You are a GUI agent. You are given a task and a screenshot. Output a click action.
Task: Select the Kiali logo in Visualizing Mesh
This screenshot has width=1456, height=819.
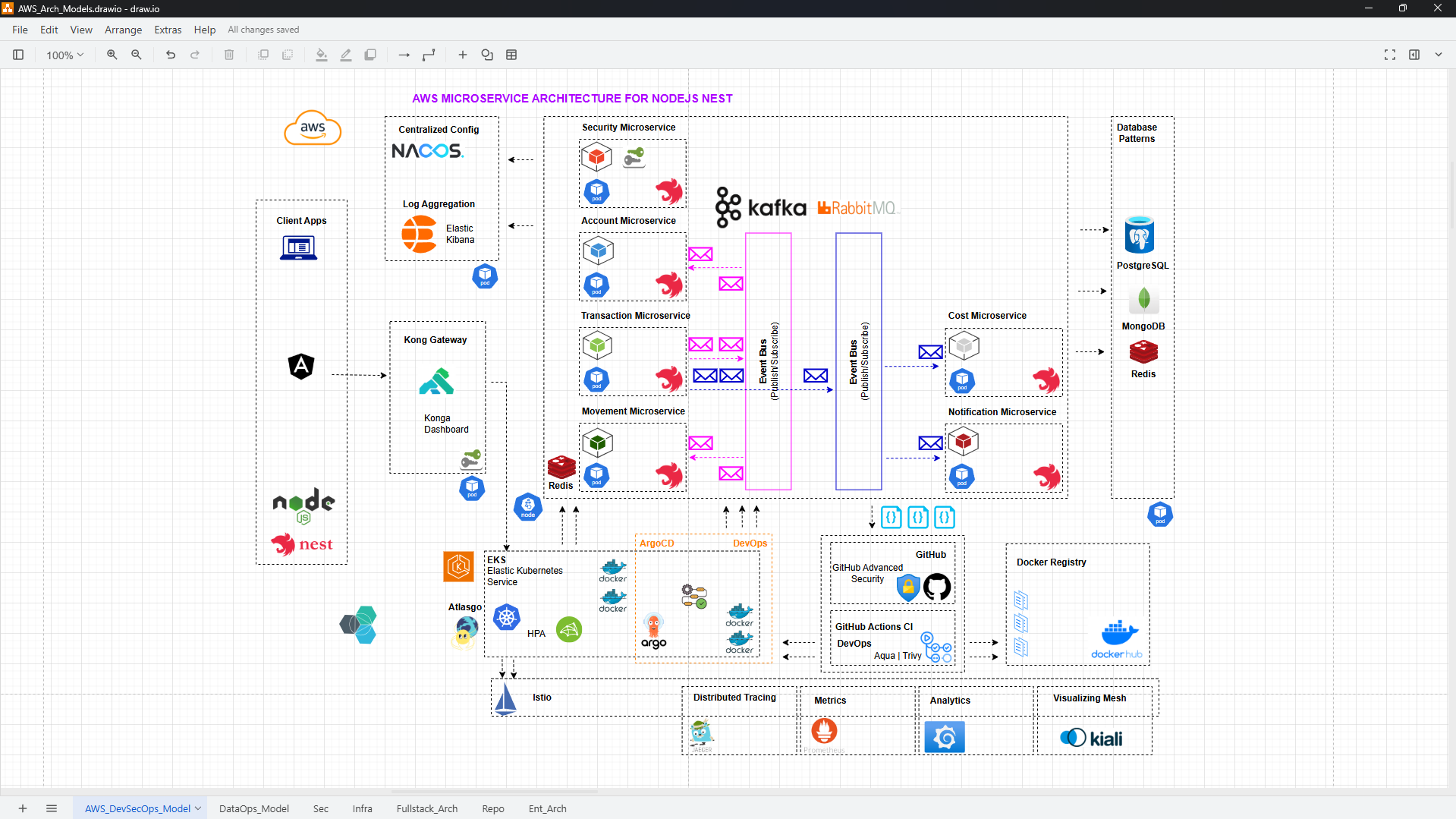[x=1091, y=738]
